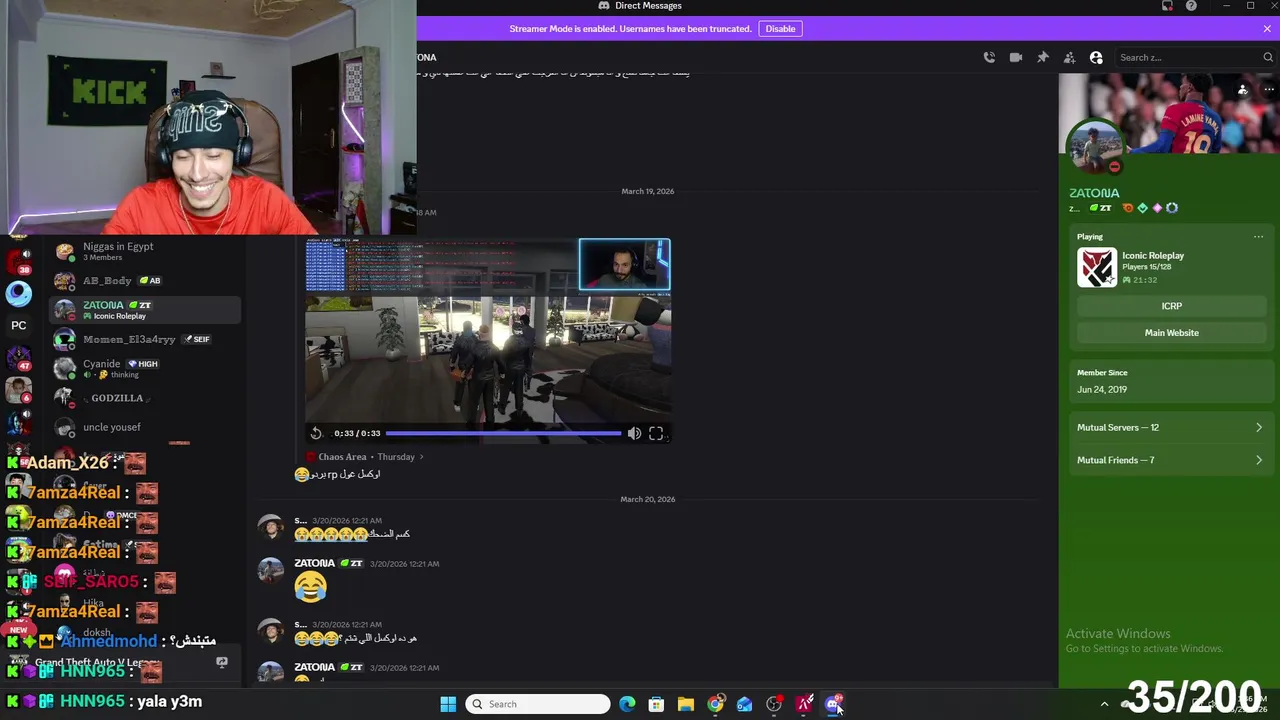Open the Outlook mail icon in the taskbar
1280x720 pixels.
click(x=745, y=704)
